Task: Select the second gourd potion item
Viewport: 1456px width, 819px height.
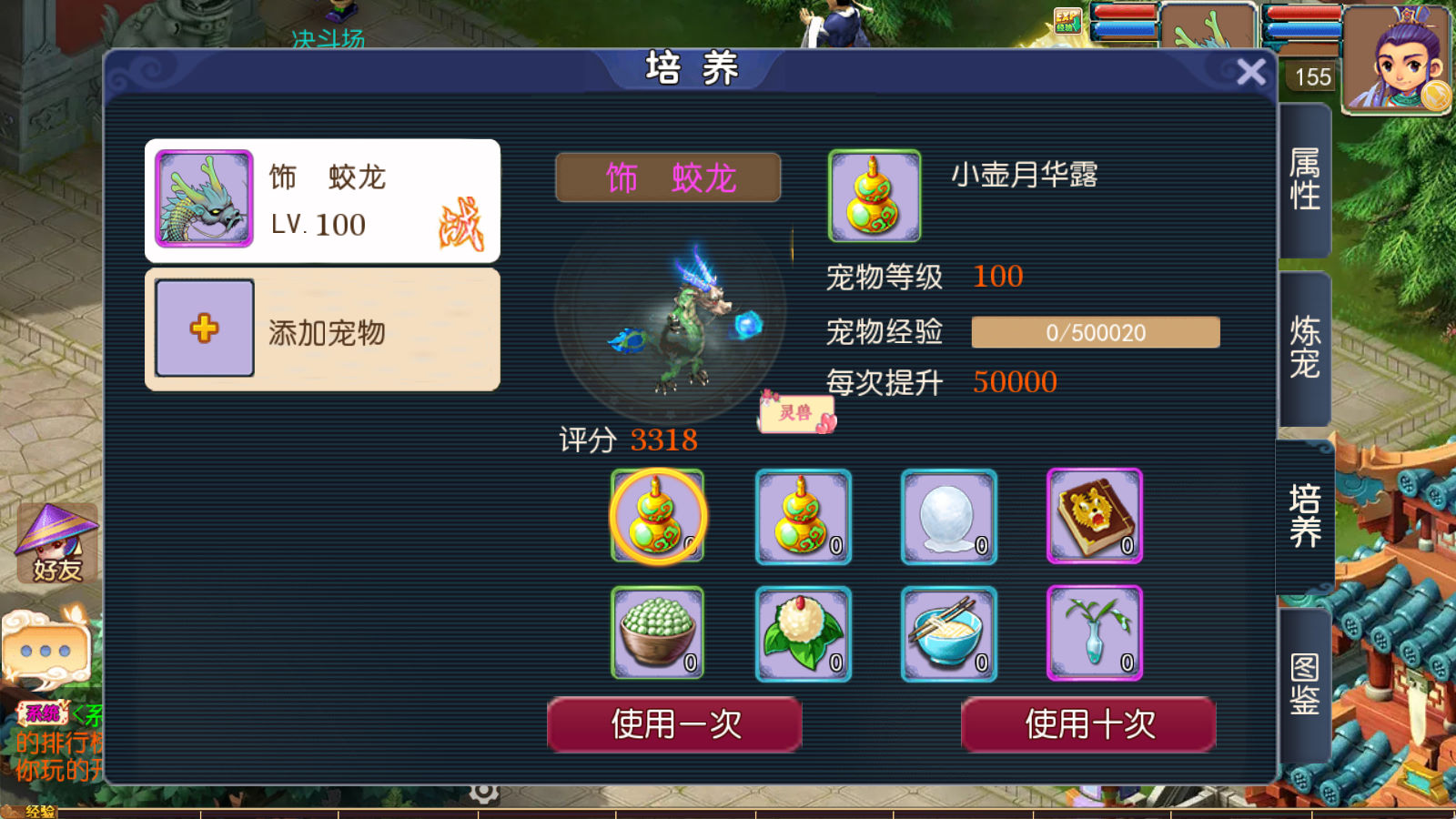Action: [804, 517]
